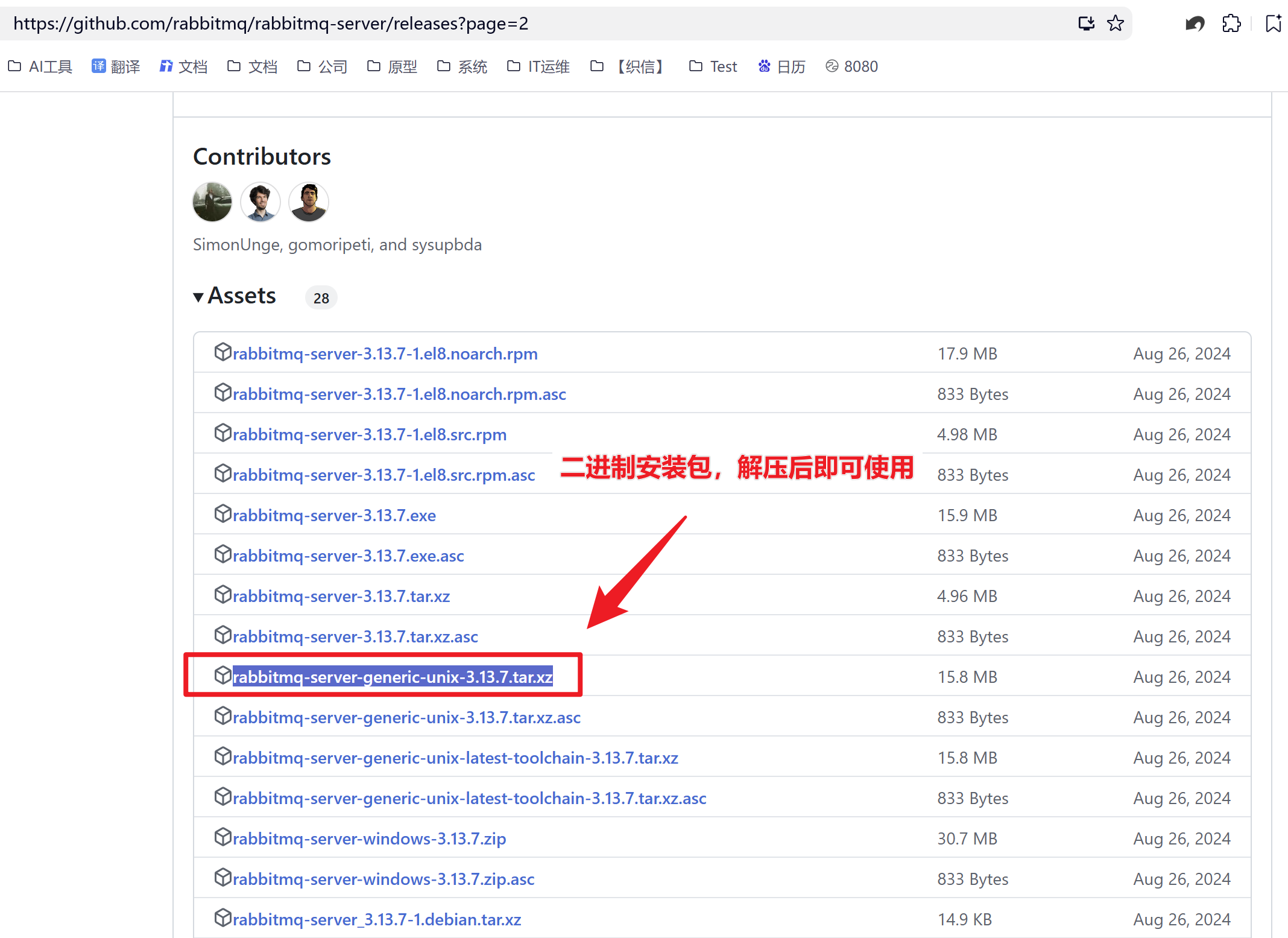Click package icon beside el8.src.rpm.asc file

(x=223, y=473)
